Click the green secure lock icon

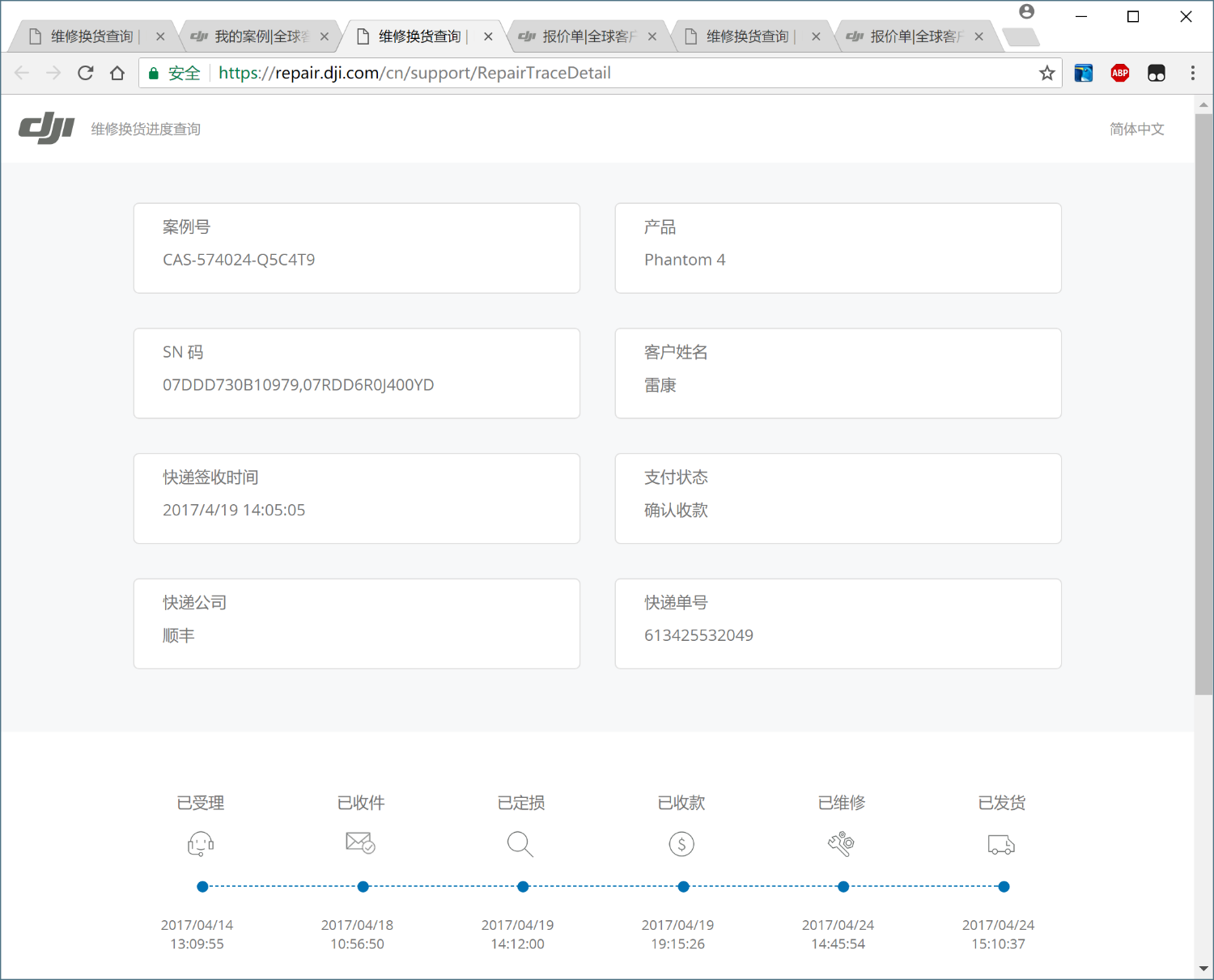coord(153,73)
